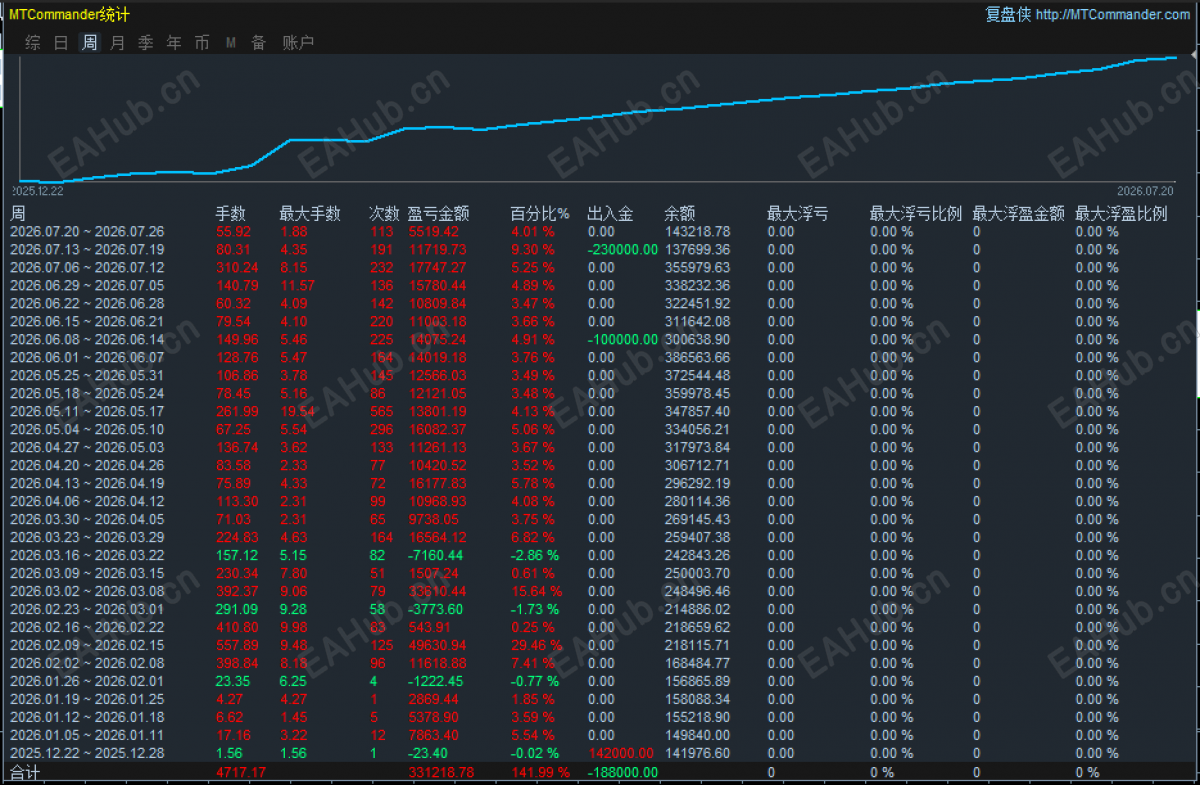This screenshot has width=1200, height=785.
Task: Sort by the 出入金 column header
Action: click(610, 213)
